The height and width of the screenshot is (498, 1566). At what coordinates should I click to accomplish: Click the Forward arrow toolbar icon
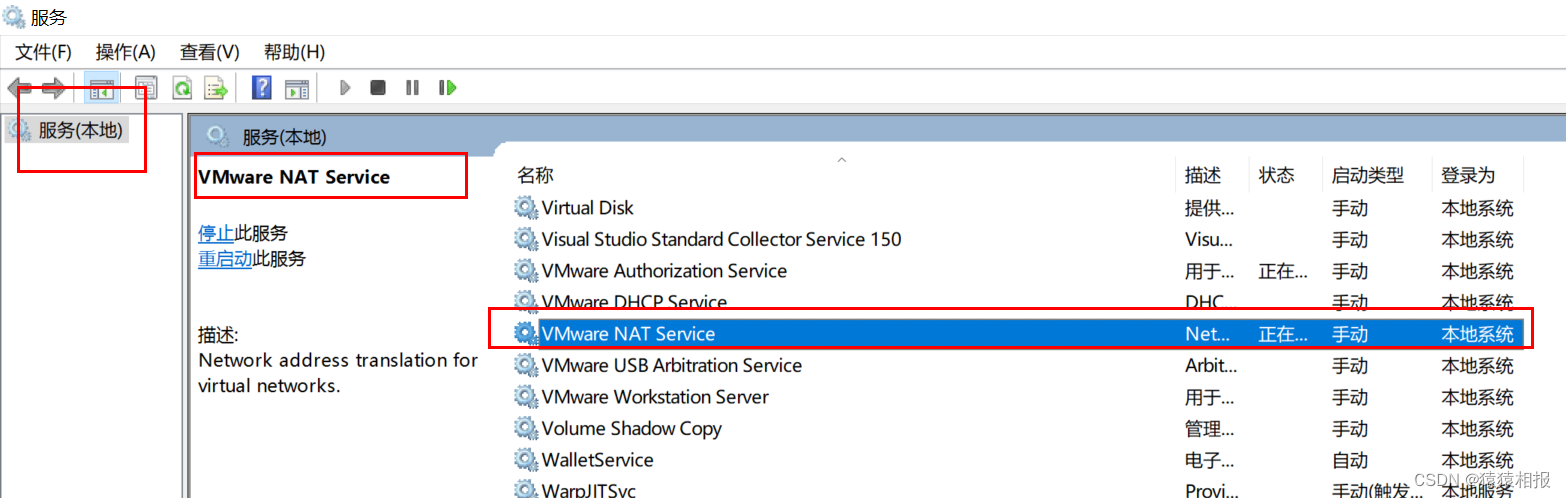(x=53, y=88)
